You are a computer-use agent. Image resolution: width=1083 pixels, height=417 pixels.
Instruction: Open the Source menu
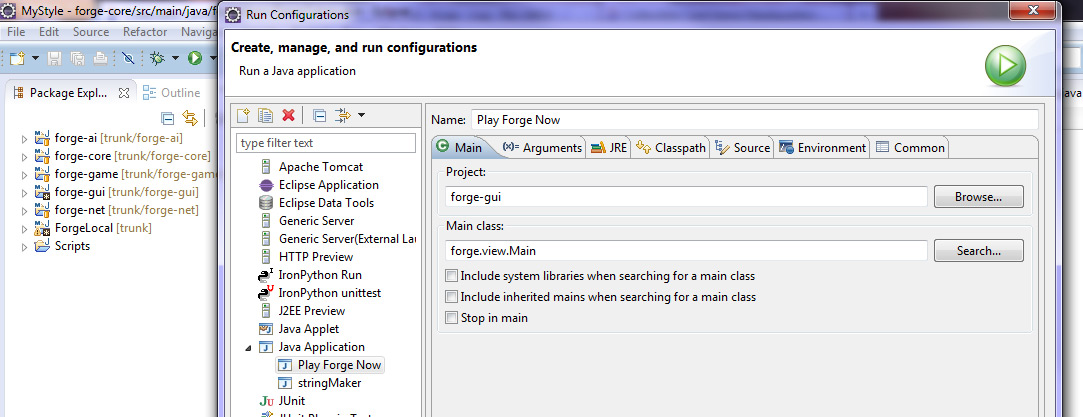(91, 32)
